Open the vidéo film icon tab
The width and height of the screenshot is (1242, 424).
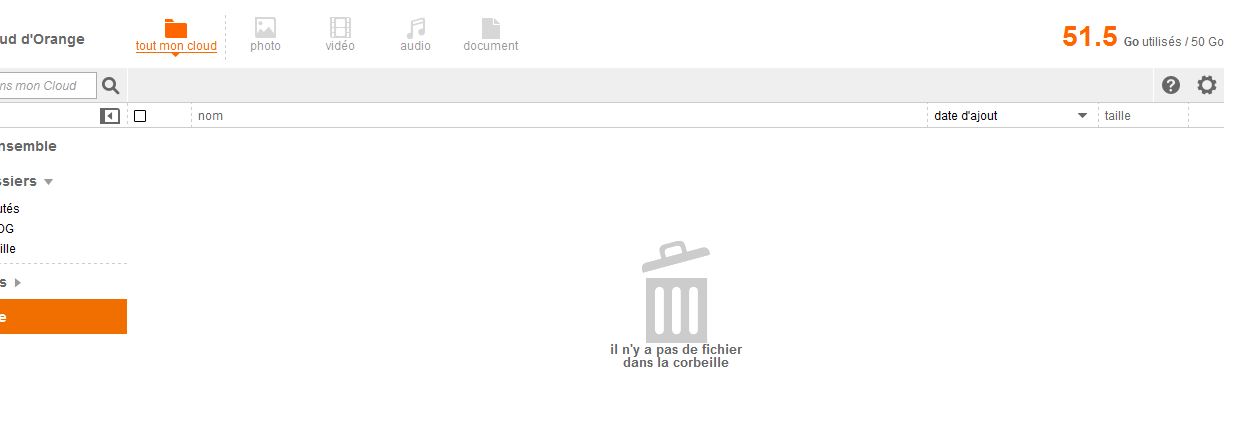point(340,36)
